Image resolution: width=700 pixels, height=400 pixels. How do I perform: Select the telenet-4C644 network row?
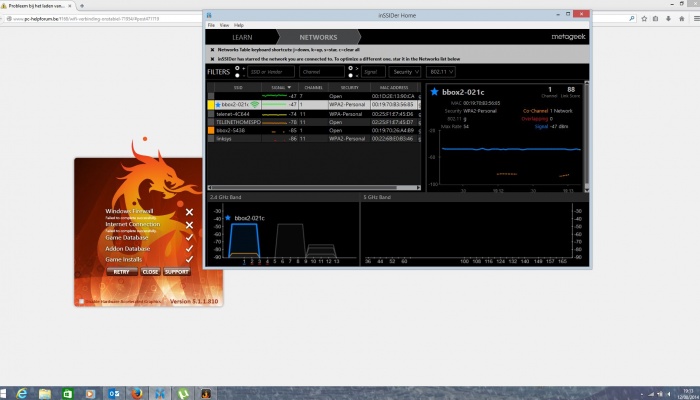point(314,114)
